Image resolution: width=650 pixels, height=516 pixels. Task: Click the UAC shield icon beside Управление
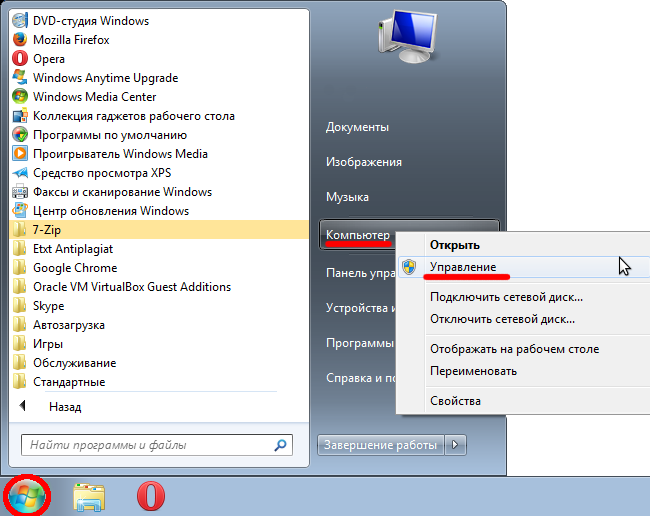[x=409, y=267]
